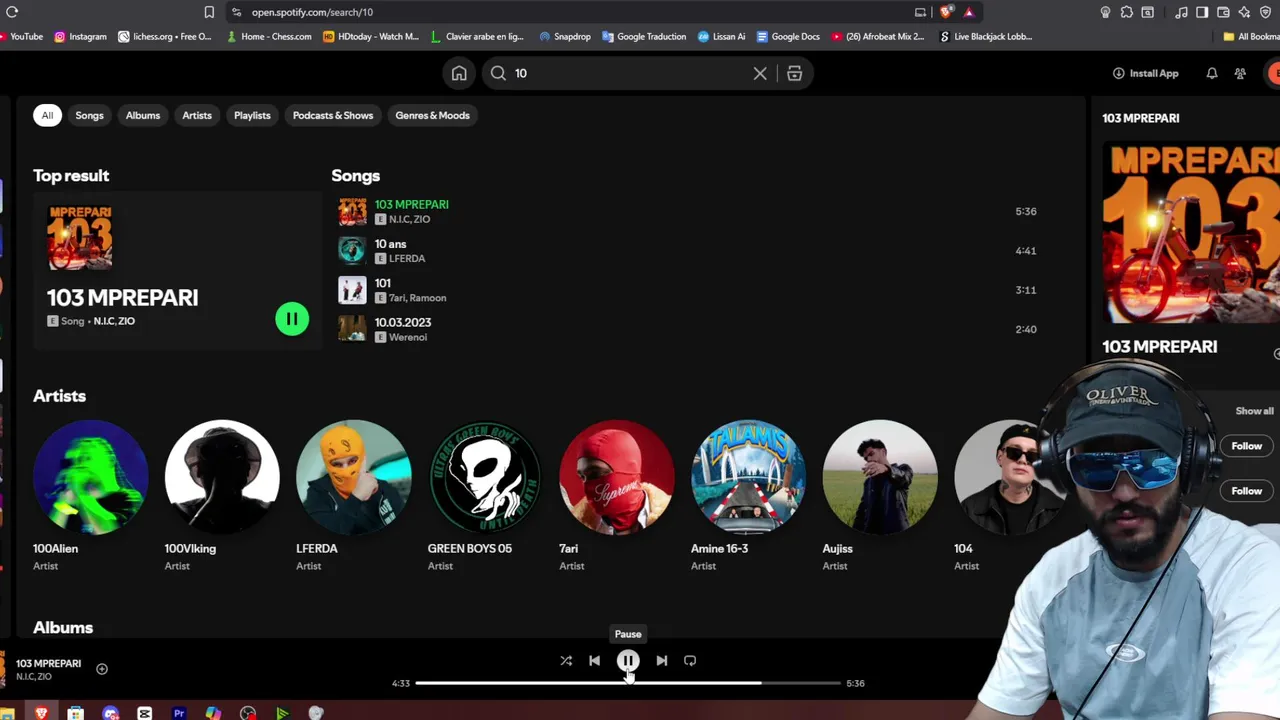This screenshot has height=720, width=1280.
Task: Click the 10.03.2023 song thumbnail
Action: tap(352, 329)
